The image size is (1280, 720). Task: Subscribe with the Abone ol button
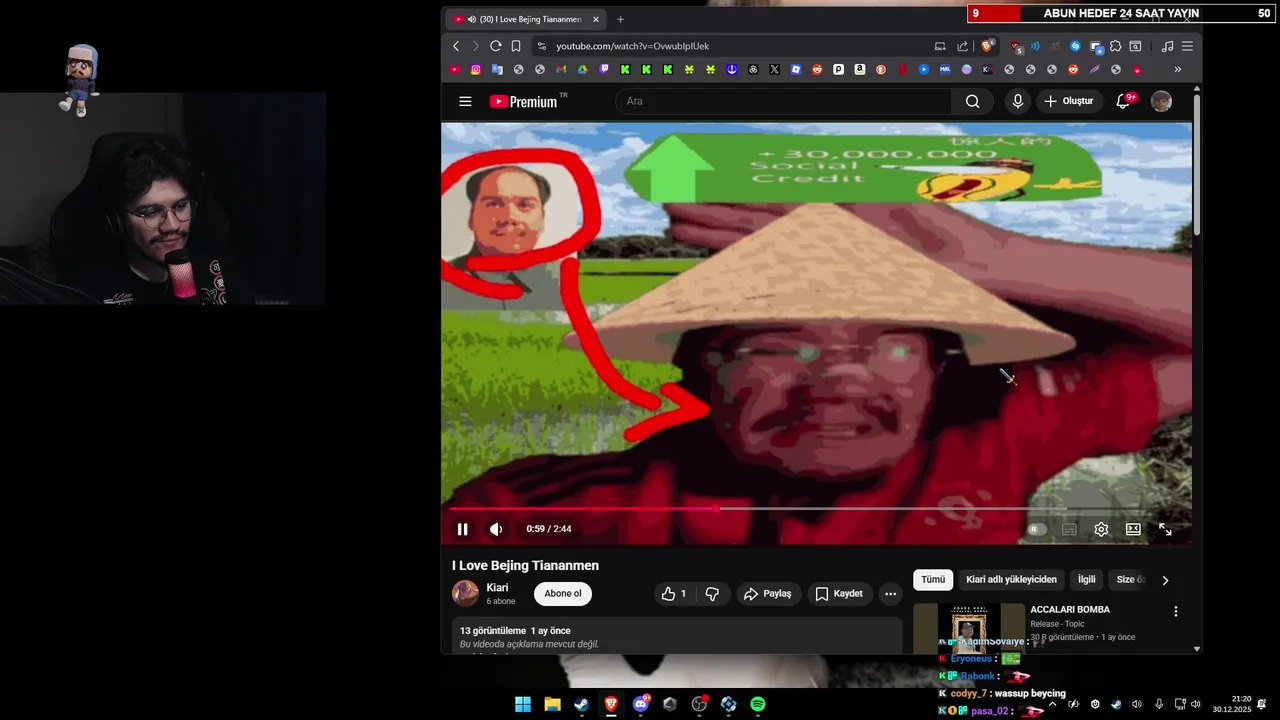563,594
